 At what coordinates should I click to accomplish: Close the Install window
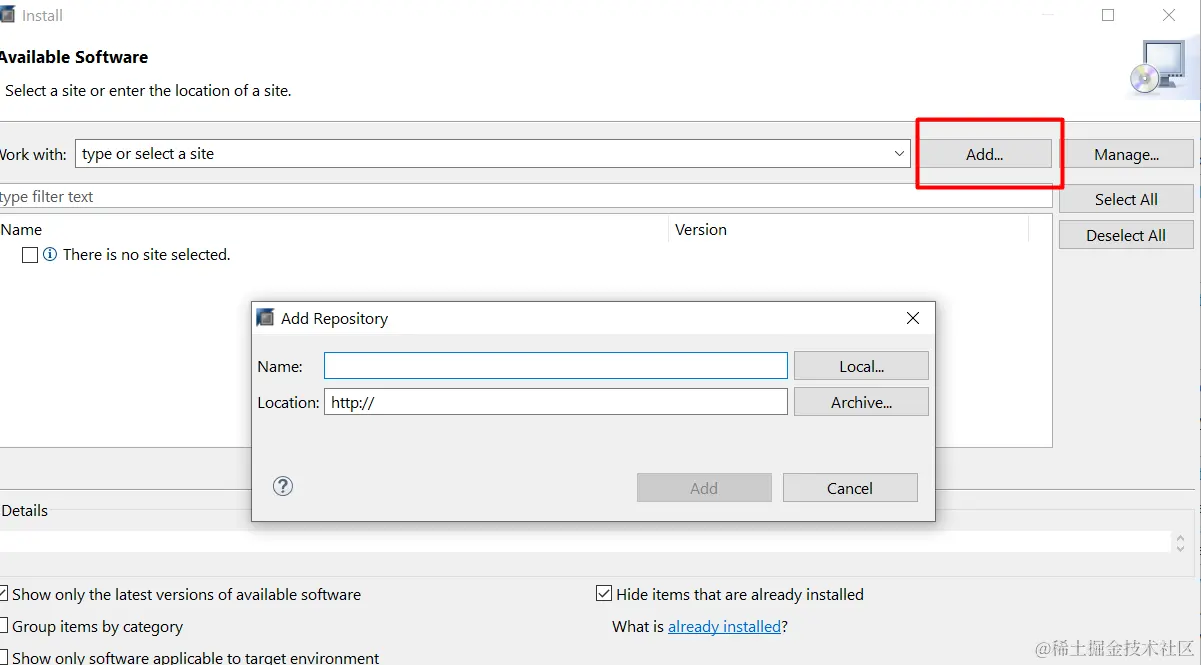[1169, 15]
